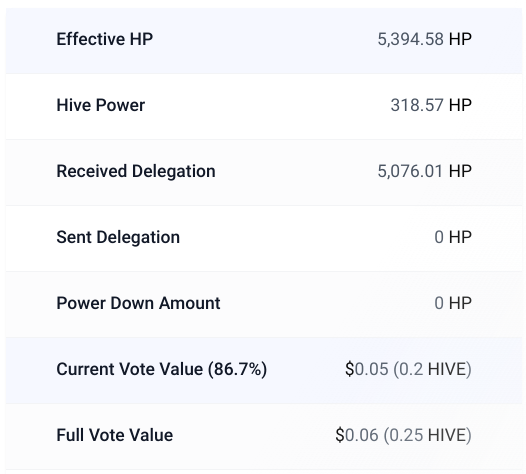This screenshot has height=474, width=526.
Task: Click Current Vote Value (86.7%) label
Action: [162, 369]
